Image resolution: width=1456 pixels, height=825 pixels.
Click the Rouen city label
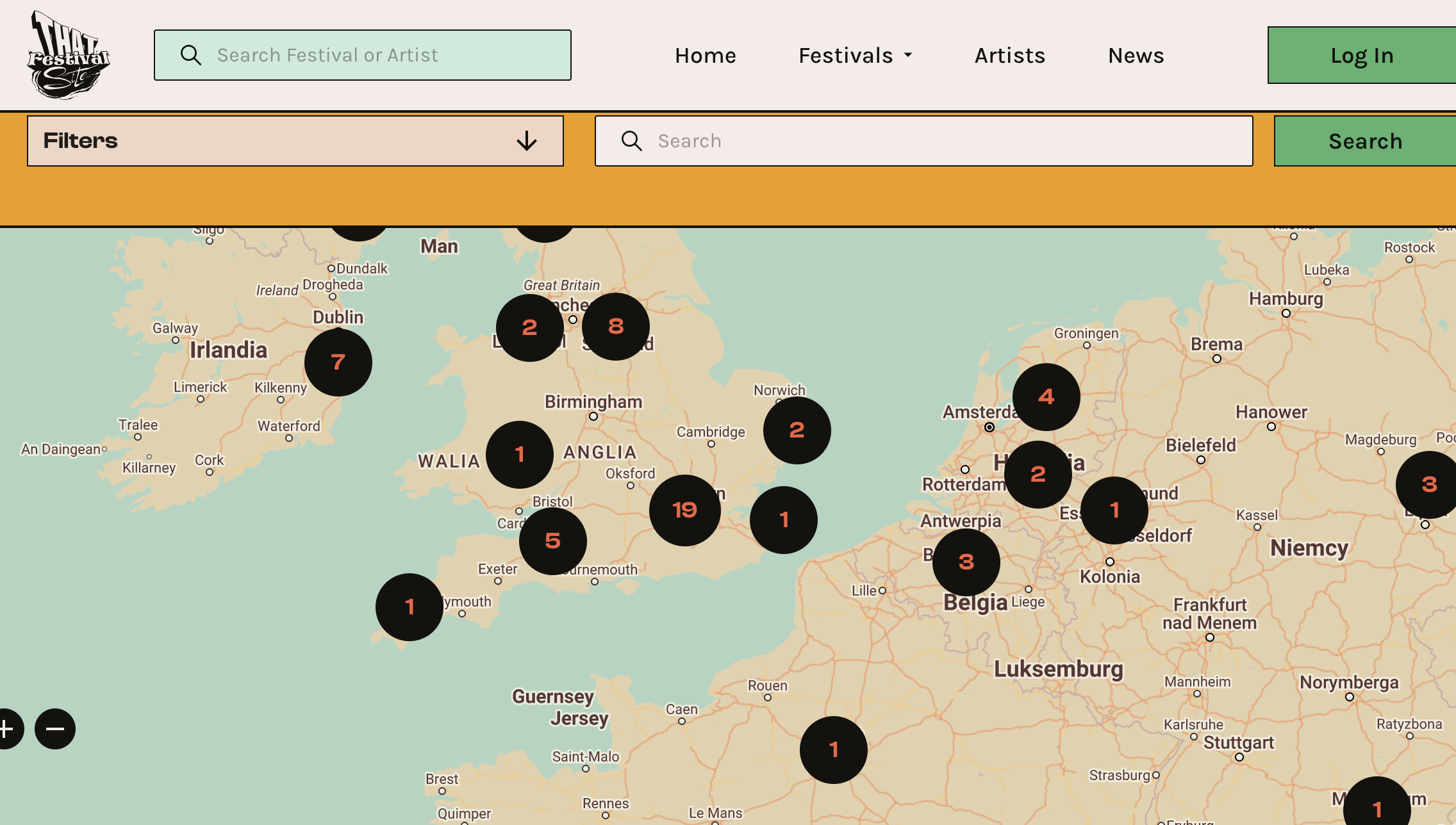click(x=768, y=686)
